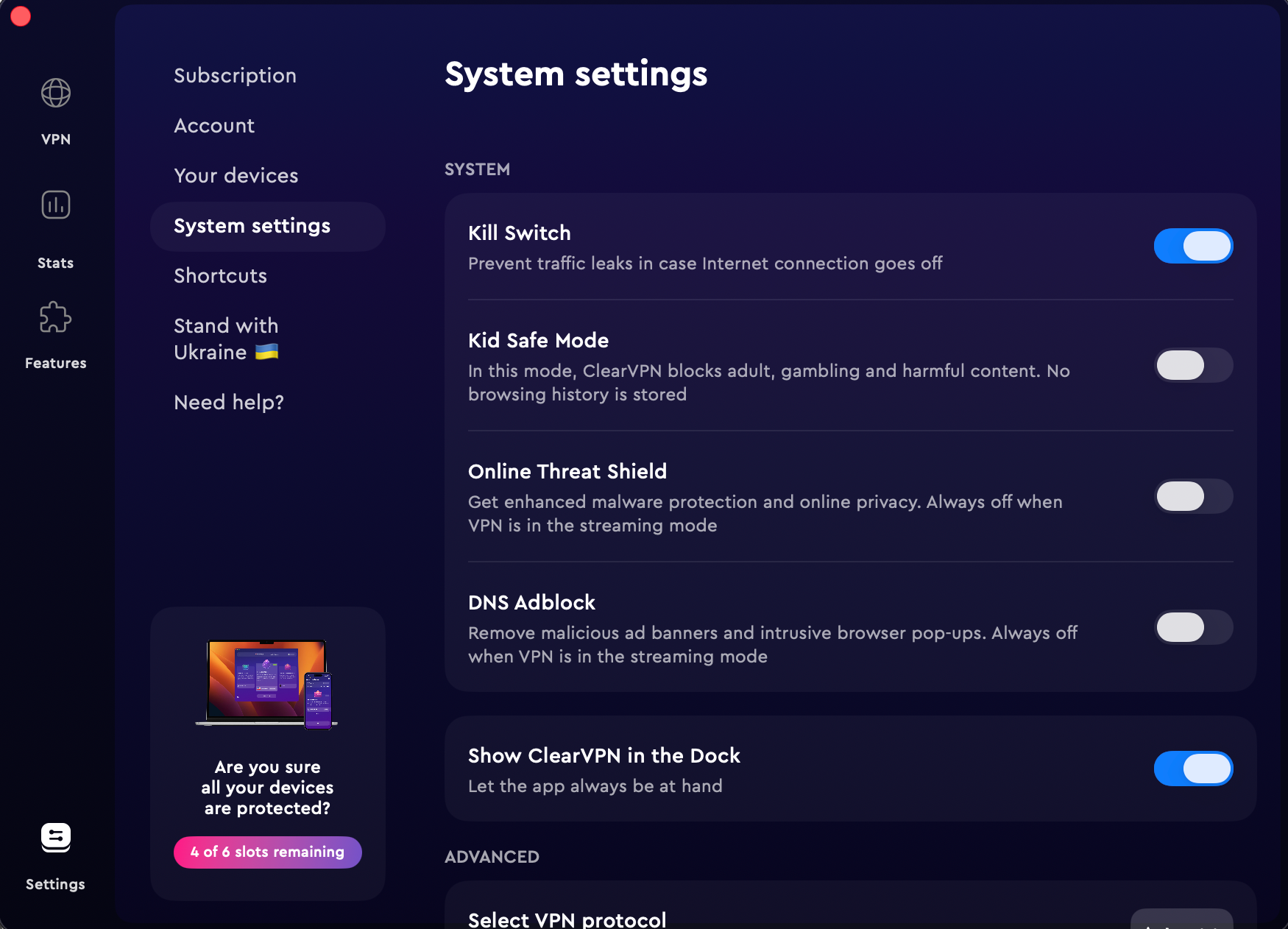Disable Show ClearVPN in the Dock

tap(1193, 768)
